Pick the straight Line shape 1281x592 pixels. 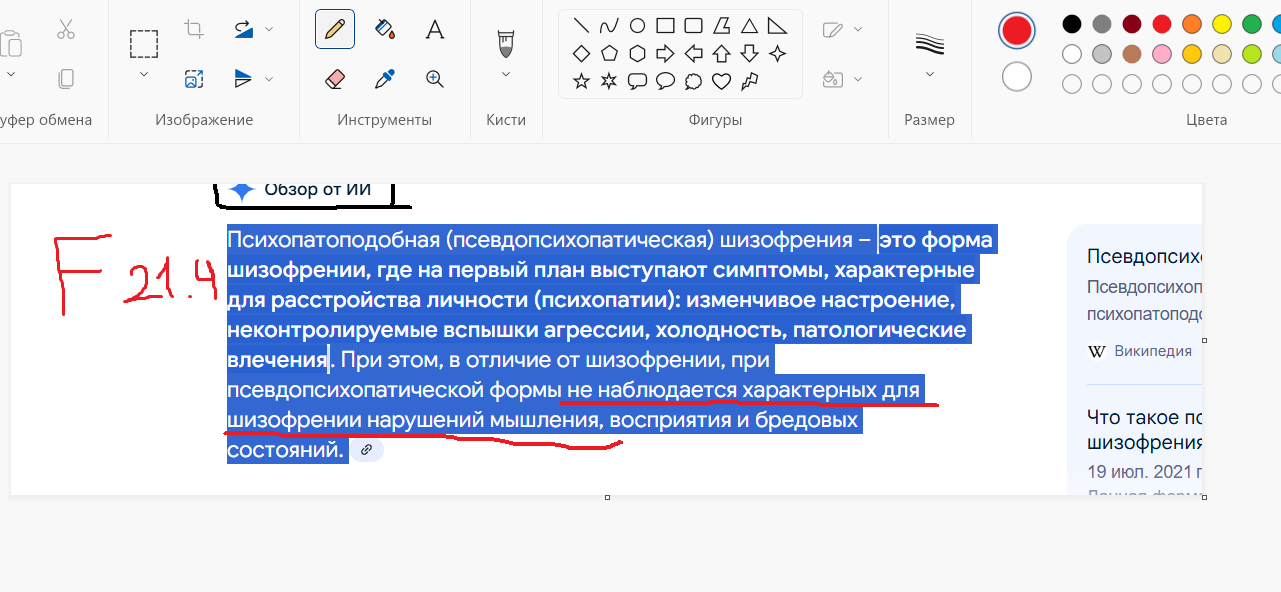coord(581,25)
